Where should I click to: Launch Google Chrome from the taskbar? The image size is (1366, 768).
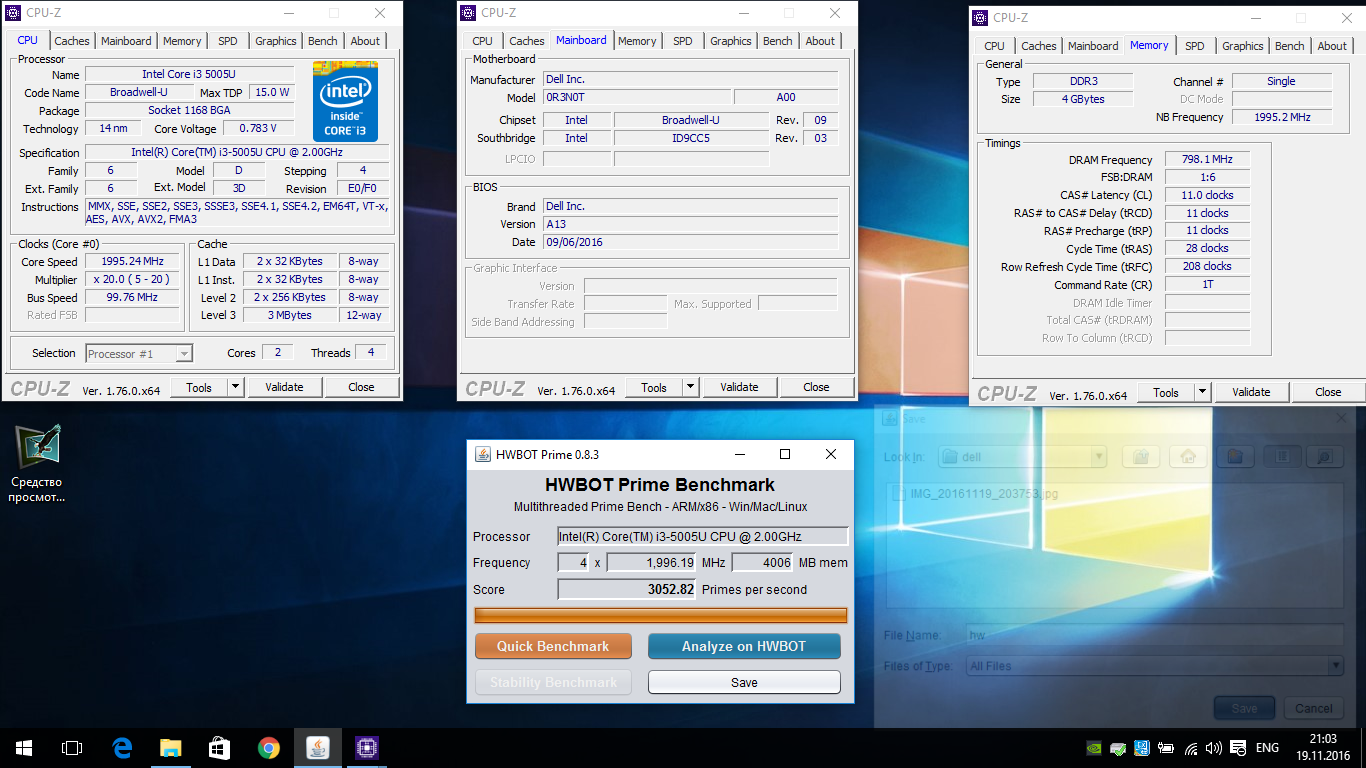pyautogui.click(x=268, y=747)
